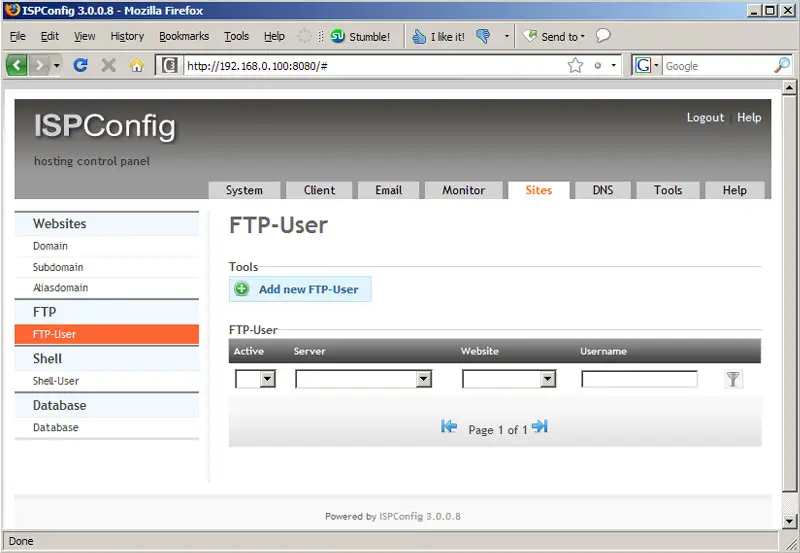Go to first page arrow icon
This screenshot has height=553, width=800.
click(x=449, y=426)
